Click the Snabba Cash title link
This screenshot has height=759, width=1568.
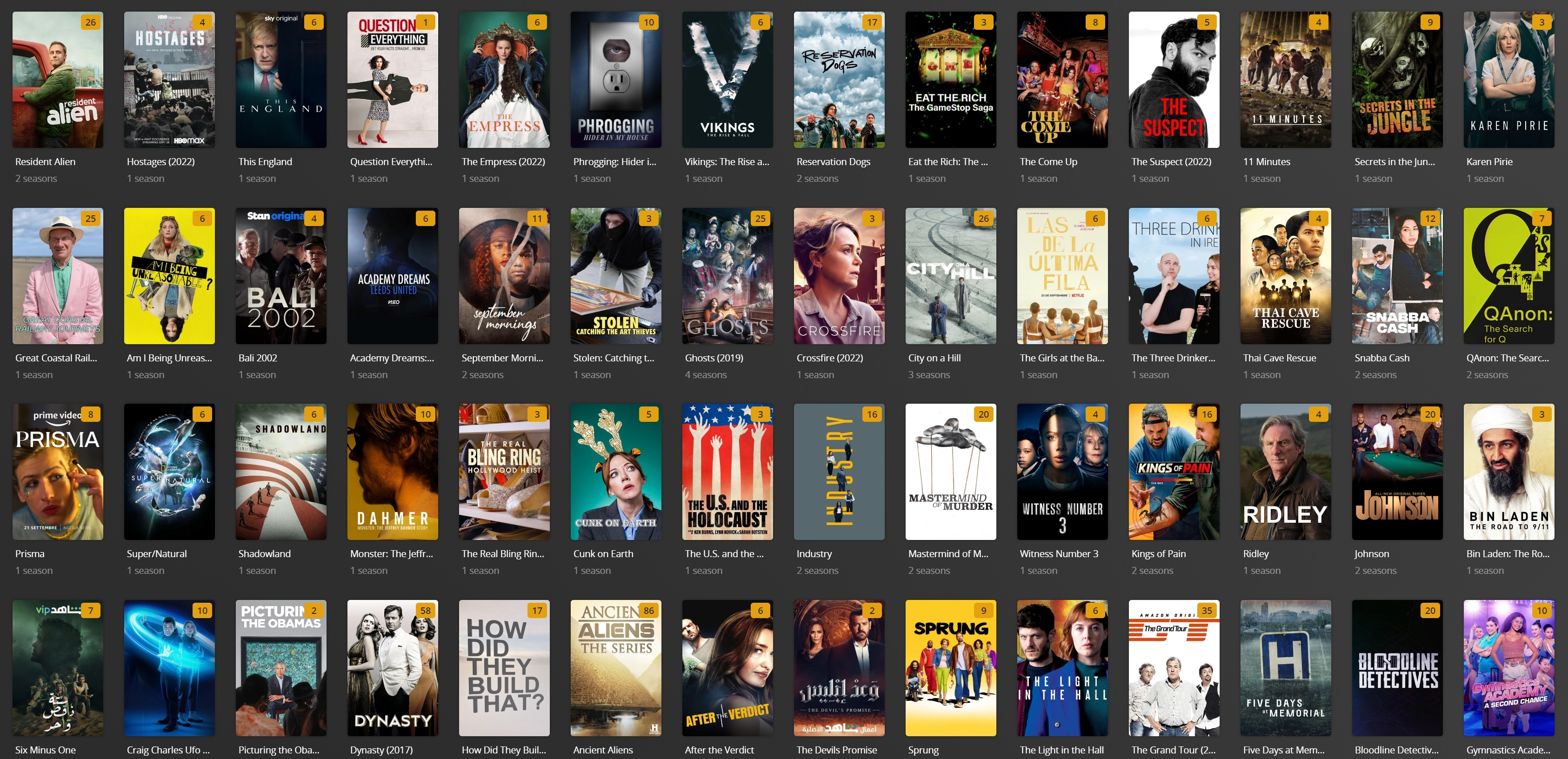point(1382,358)
